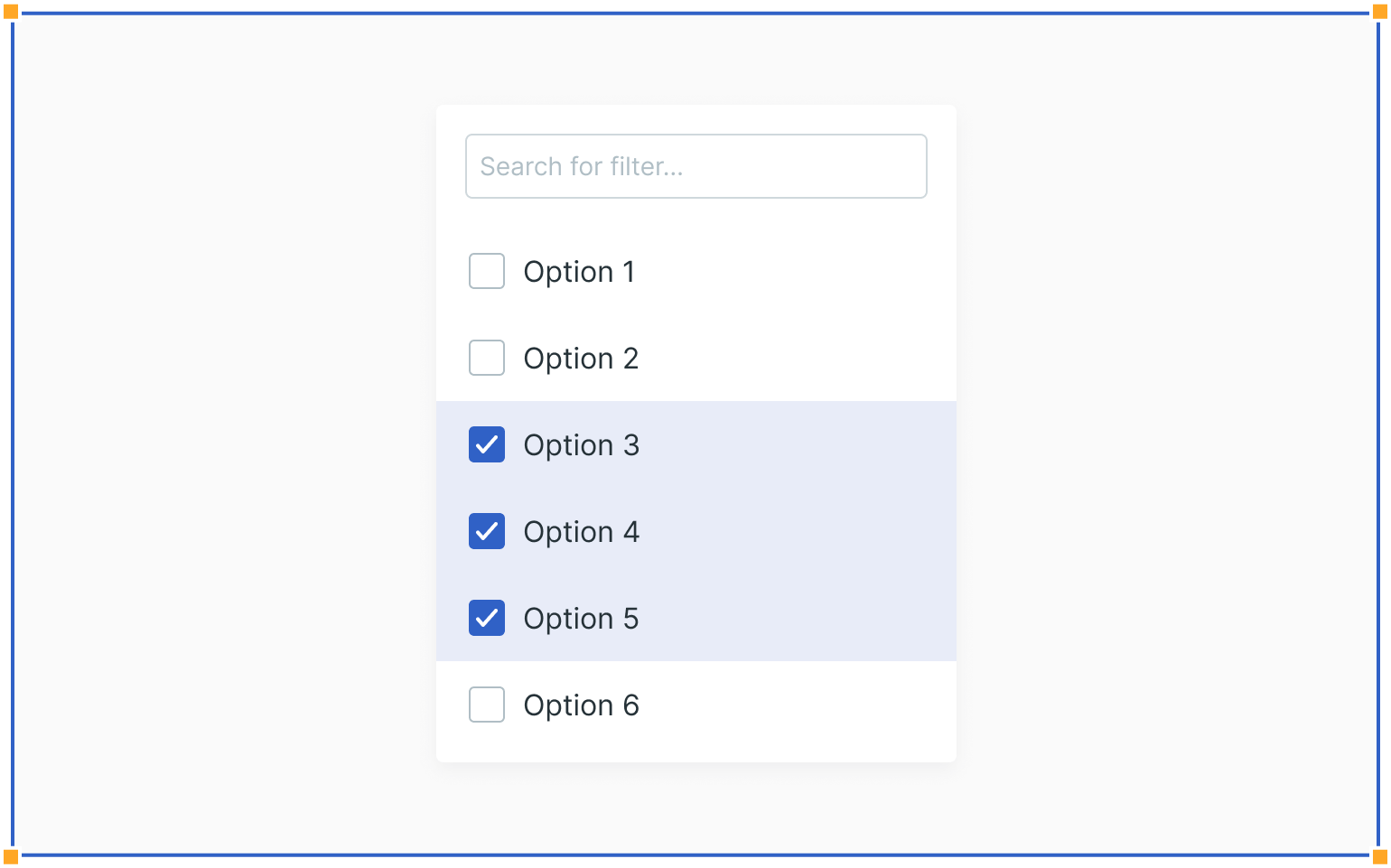Uncheck the Option 3 checkbox
Screen dimensions: 1391x868
click(487, 444)
